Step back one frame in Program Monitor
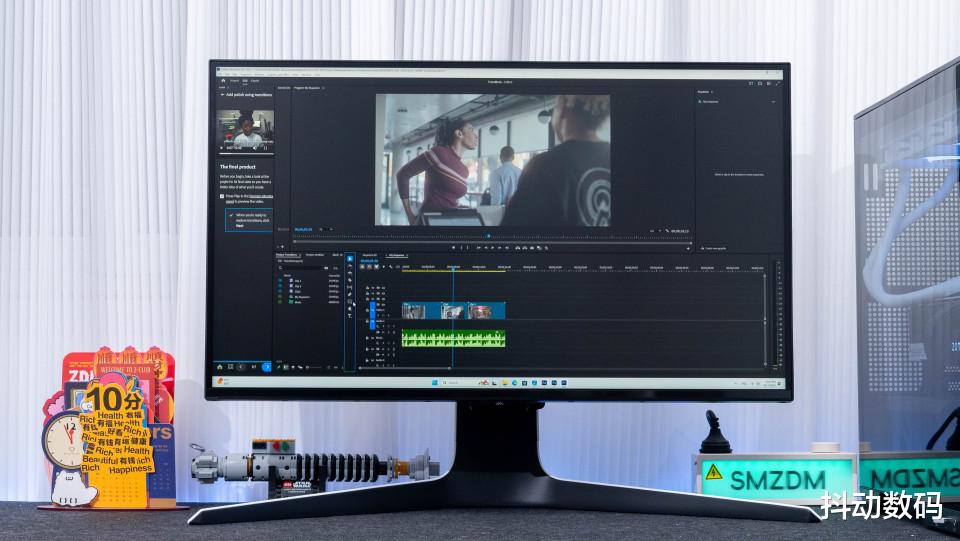The height and width of the screenshot is (541, 960). click(x=486, y=247)
